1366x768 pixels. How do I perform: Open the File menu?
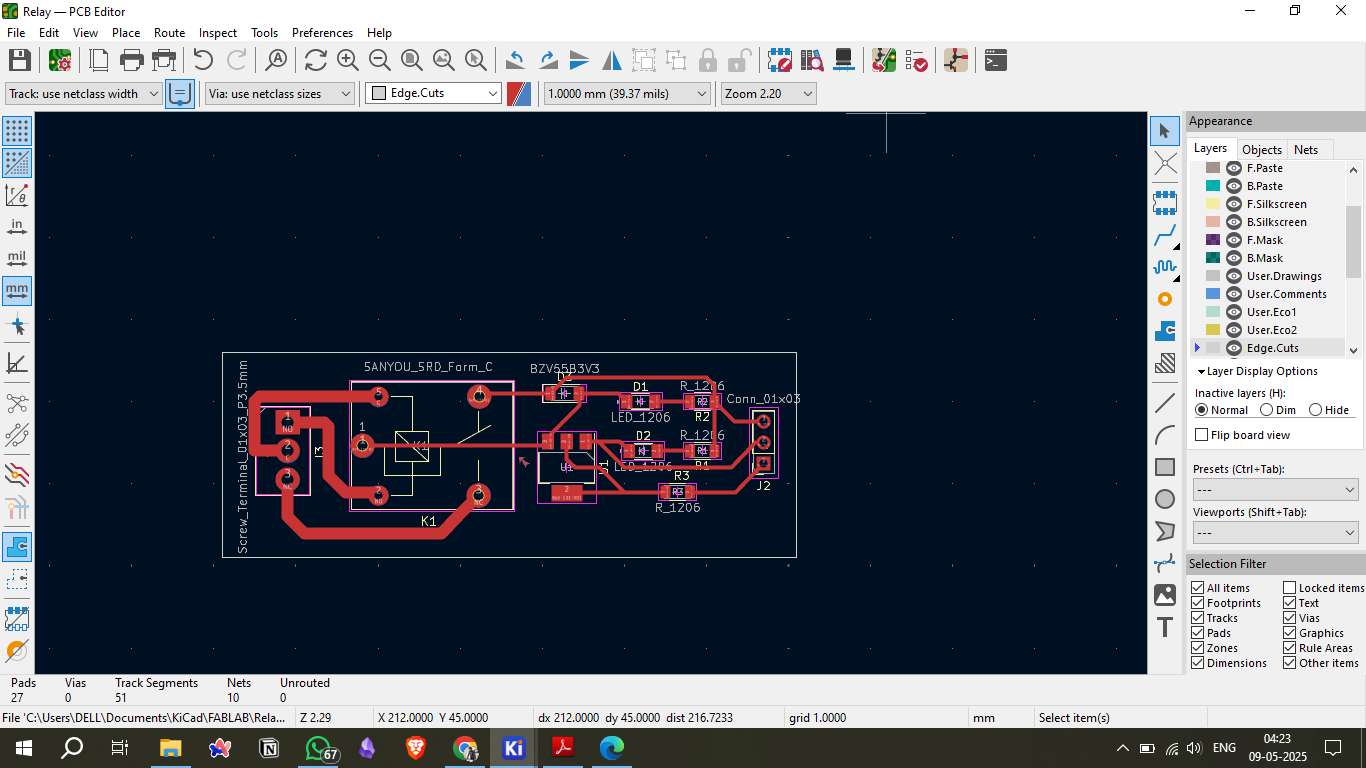coord(16,33)
